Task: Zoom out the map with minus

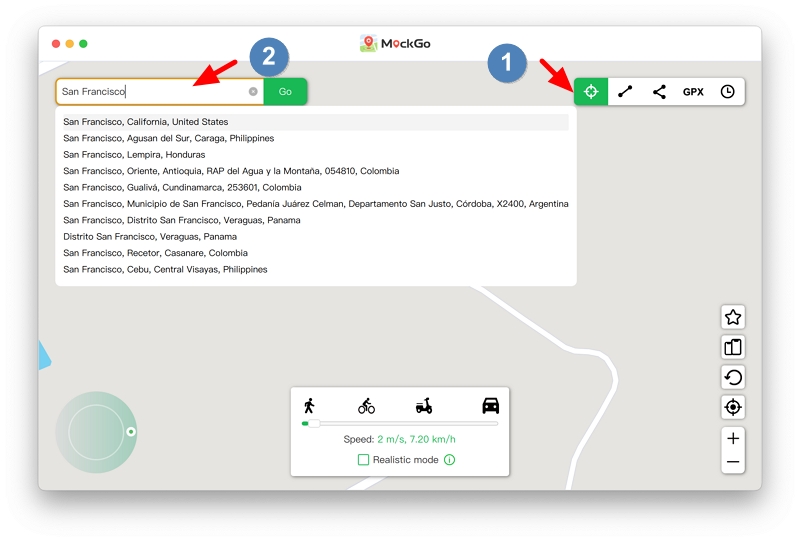Action: tap(733, 462)
